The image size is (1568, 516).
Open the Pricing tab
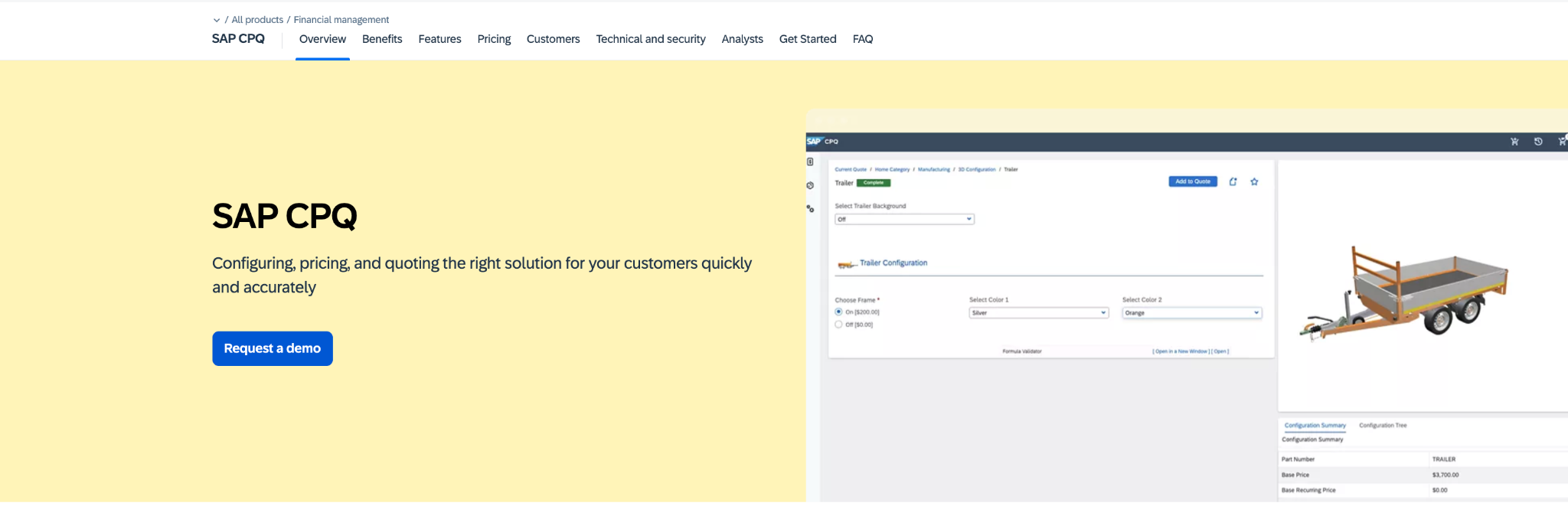coord(494,39)
